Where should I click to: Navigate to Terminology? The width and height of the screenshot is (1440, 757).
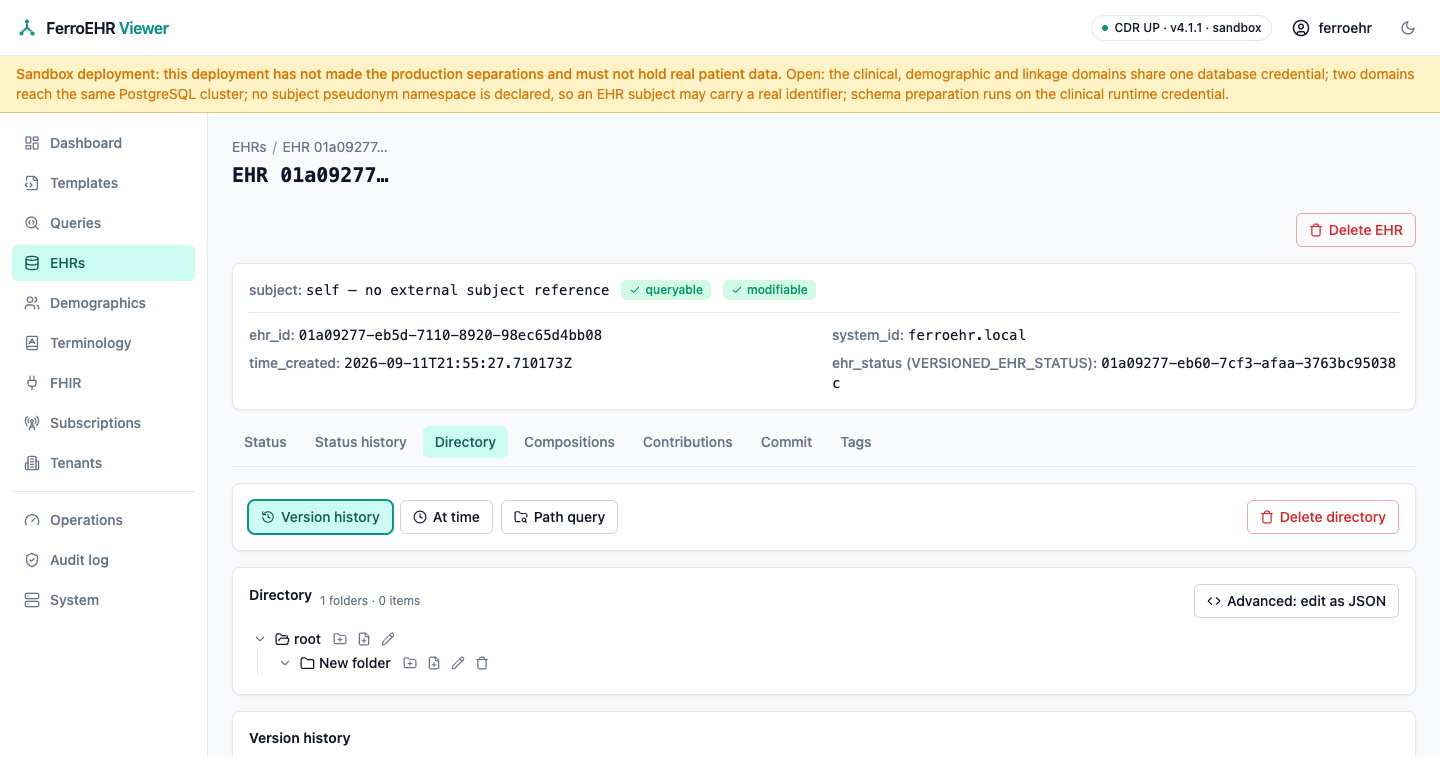(103, 343)
